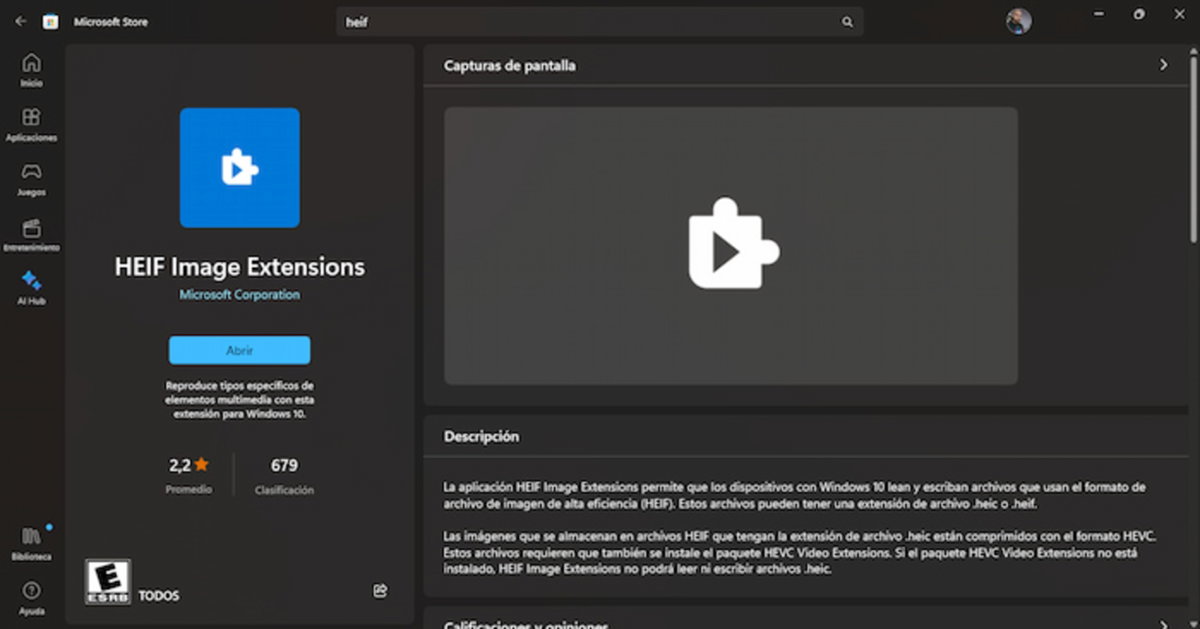Click the Ayuda help icon
Screen dimensions: 1200x629
tap(31, 592)
